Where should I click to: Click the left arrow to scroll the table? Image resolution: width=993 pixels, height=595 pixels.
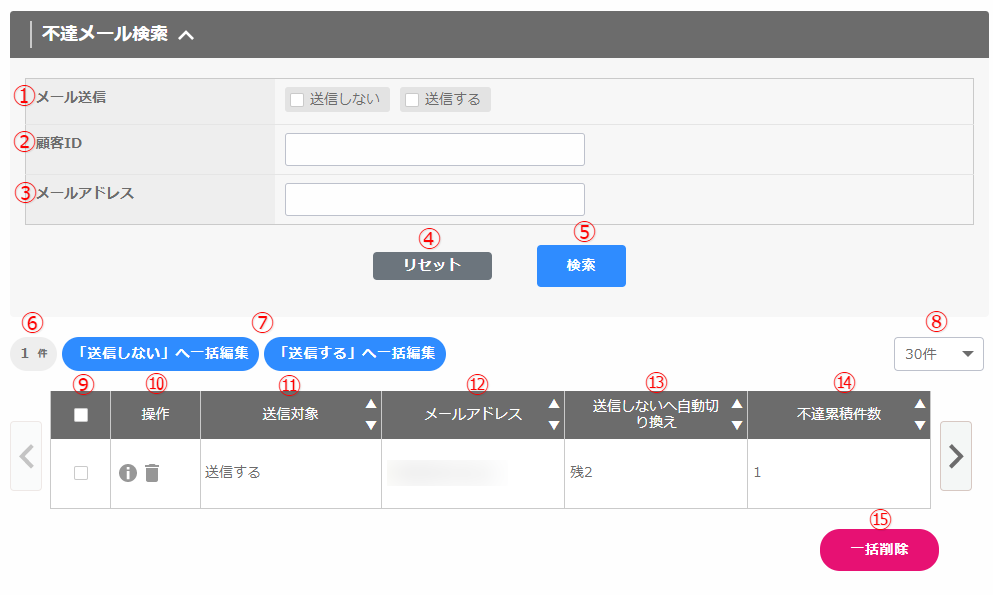click(26, 456)
